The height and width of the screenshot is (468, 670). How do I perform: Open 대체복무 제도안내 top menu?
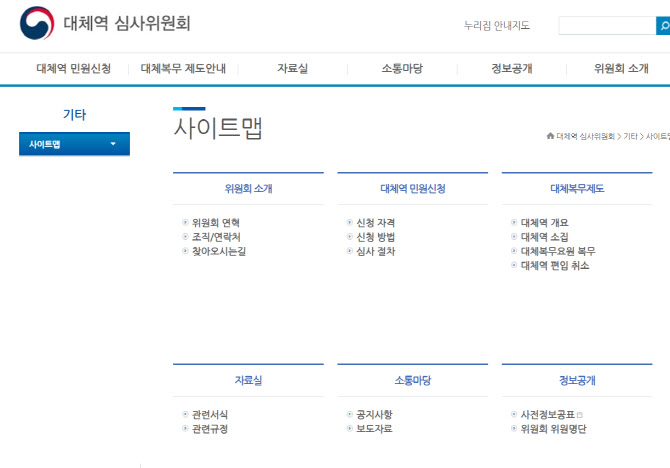[183, 68]
